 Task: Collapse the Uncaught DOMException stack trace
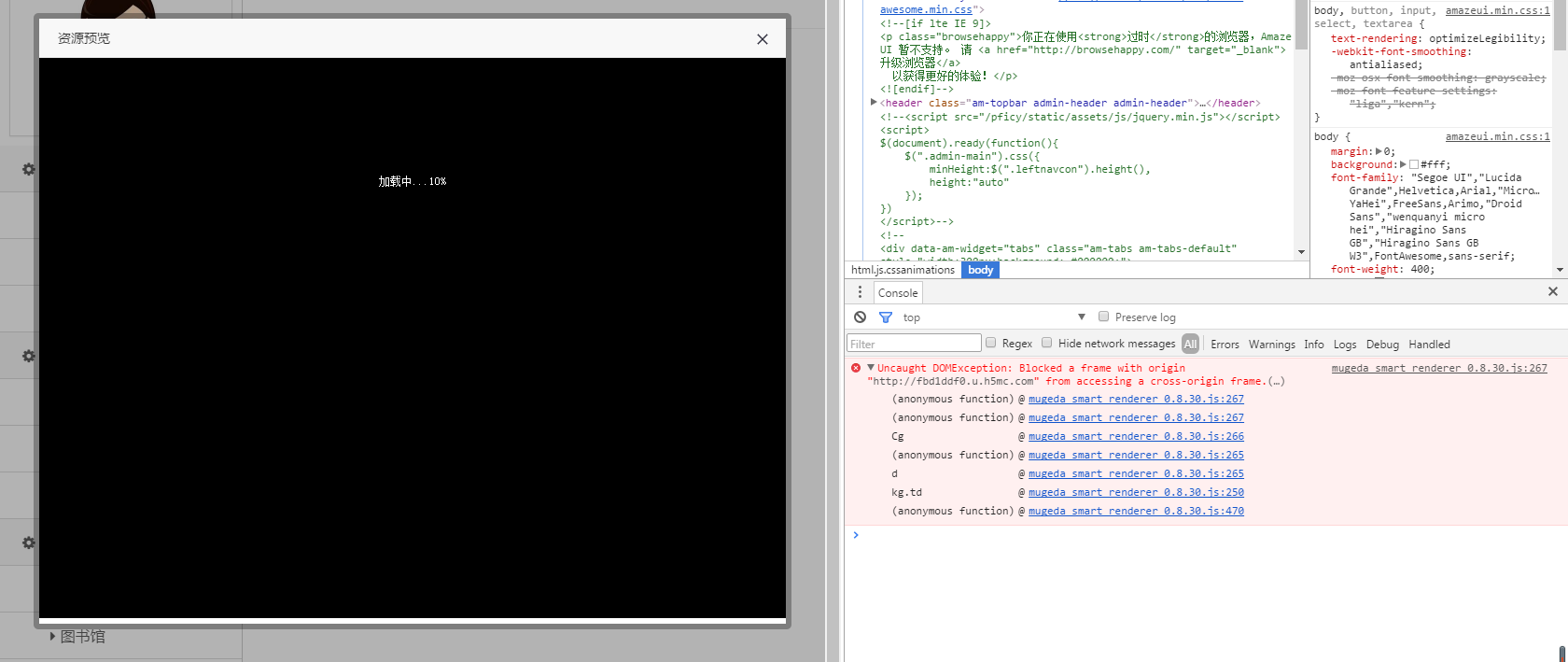click(x=871, y=368)
